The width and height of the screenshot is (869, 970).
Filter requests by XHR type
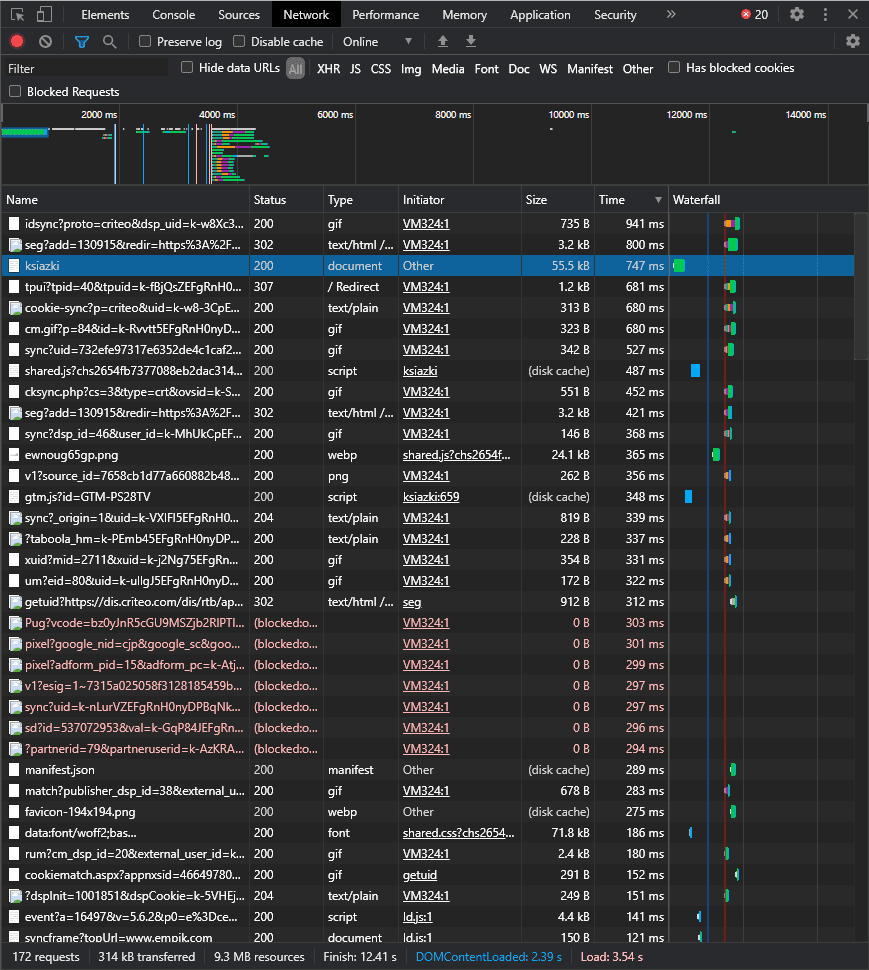point(328,69)
